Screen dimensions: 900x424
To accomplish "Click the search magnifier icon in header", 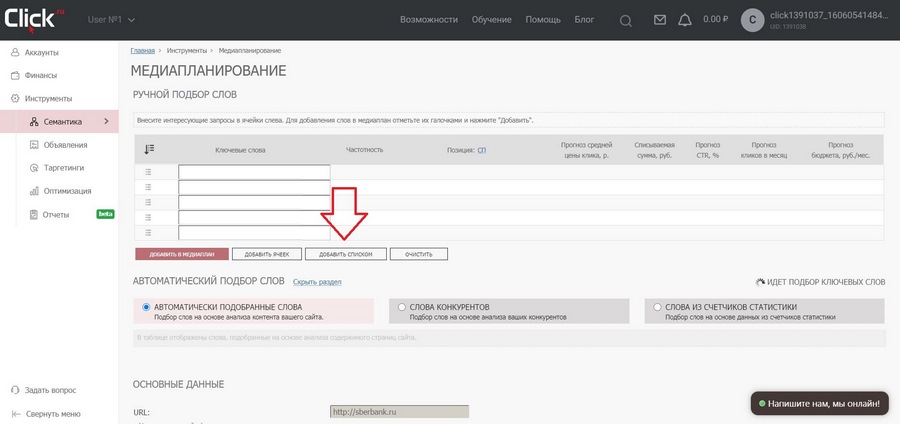I will tap(626, 20).
